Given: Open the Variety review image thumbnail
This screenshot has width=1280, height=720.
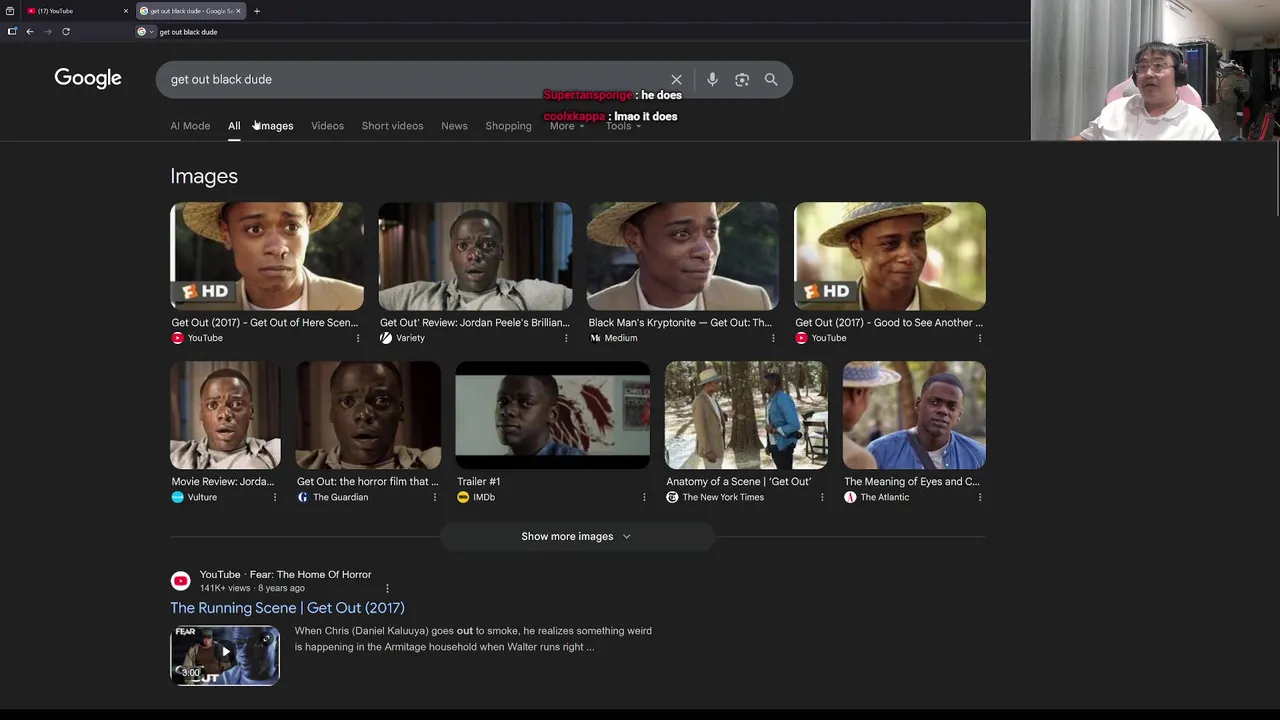Looking at the screenshot, I should pos(475,256).
